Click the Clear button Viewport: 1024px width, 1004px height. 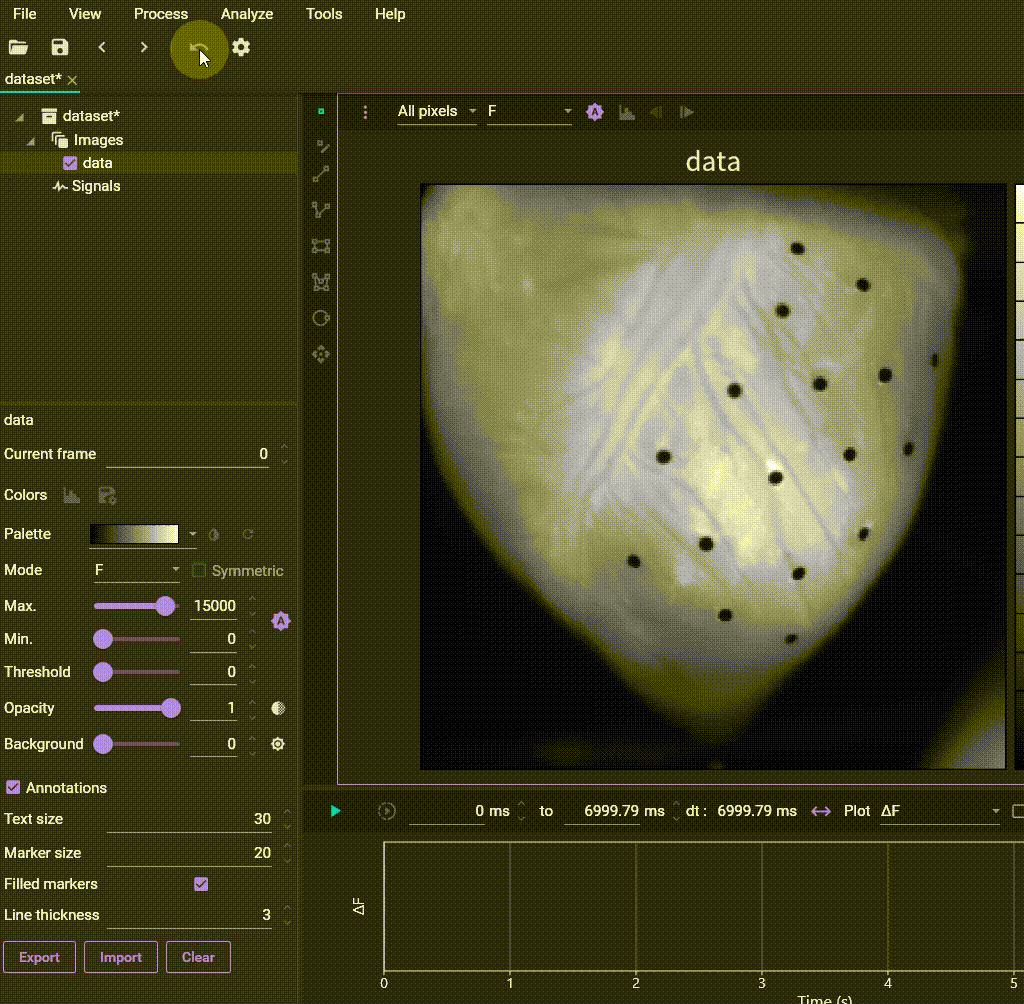[198, 957]
